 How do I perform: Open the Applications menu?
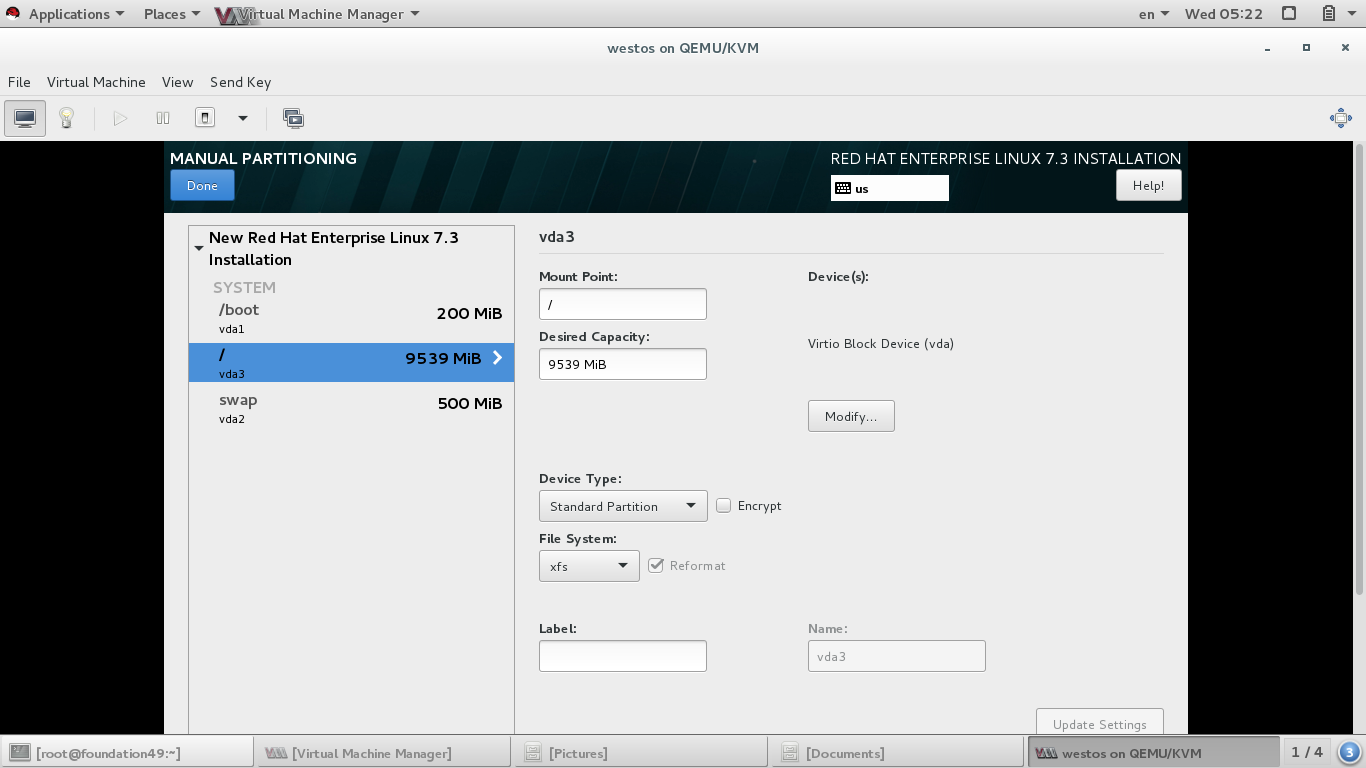pos(76,14)
